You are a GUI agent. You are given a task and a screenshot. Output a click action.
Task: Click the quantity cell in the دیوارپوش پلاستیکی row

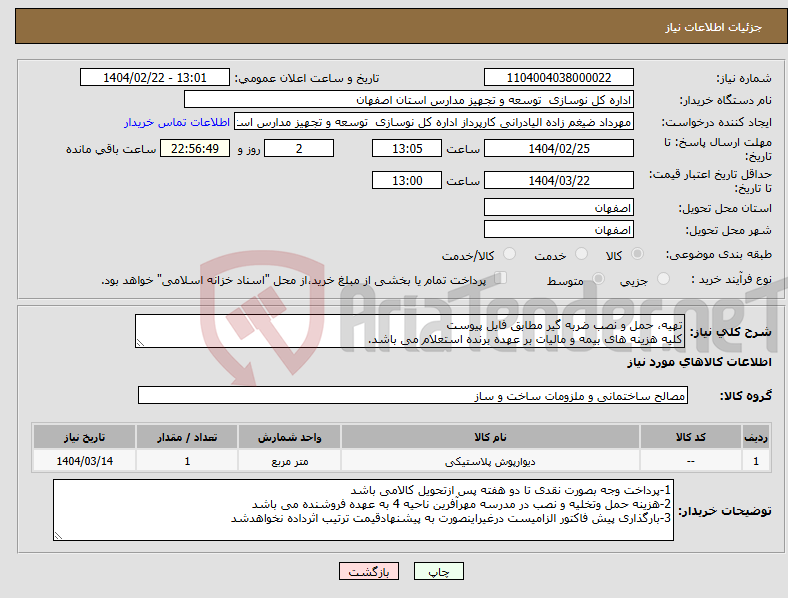[187, 461]
